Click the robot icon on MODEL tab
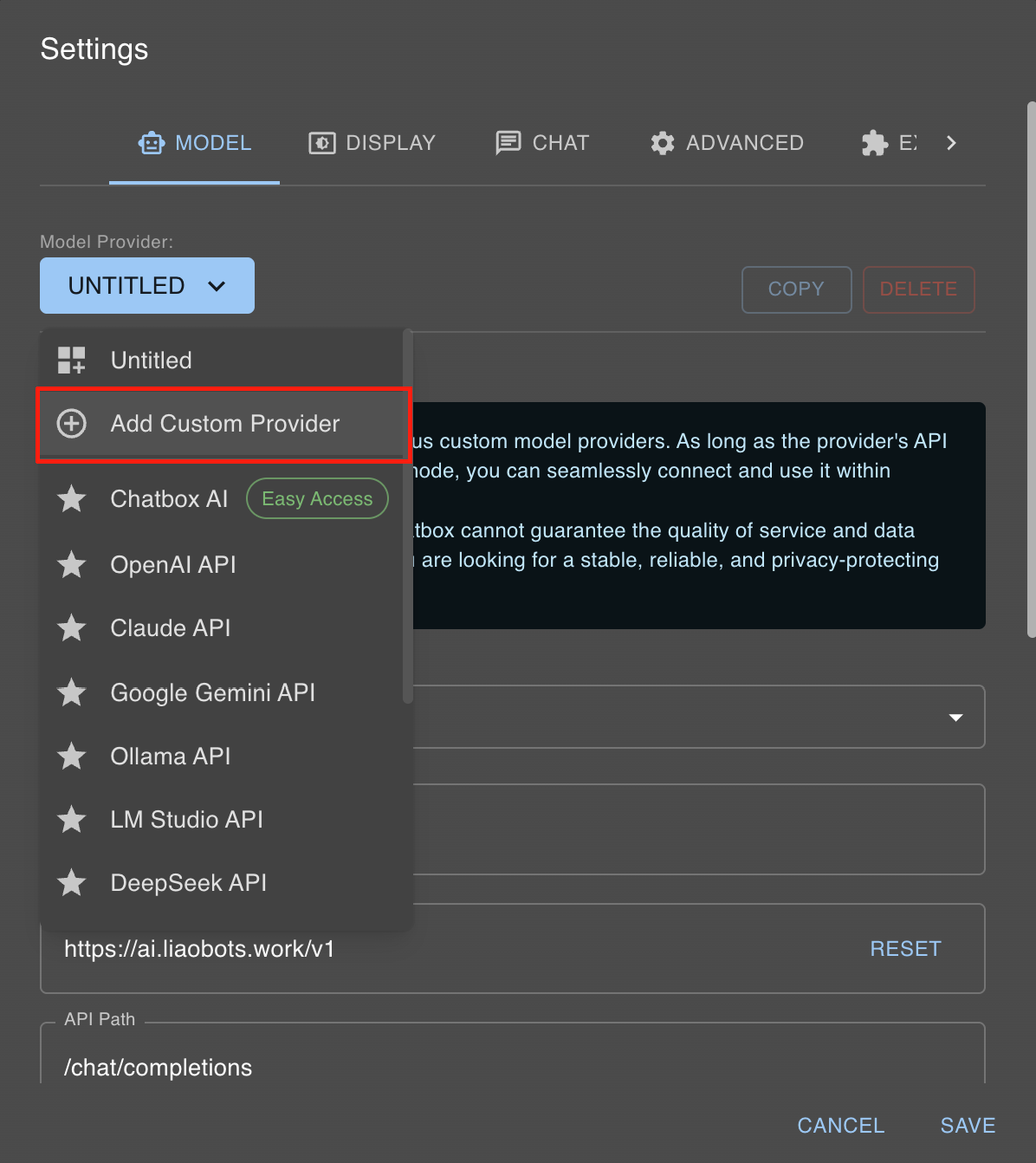Image resolution: width=1036 pixels, height=1163 pixels. pyautogui.click(x=152, y=143)
